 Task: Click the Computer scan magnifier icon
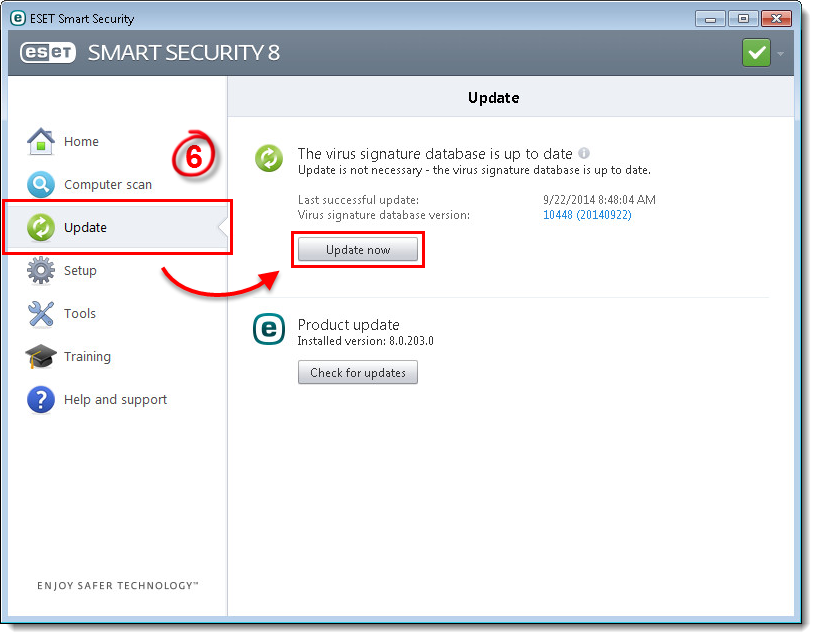coord(40,185)
